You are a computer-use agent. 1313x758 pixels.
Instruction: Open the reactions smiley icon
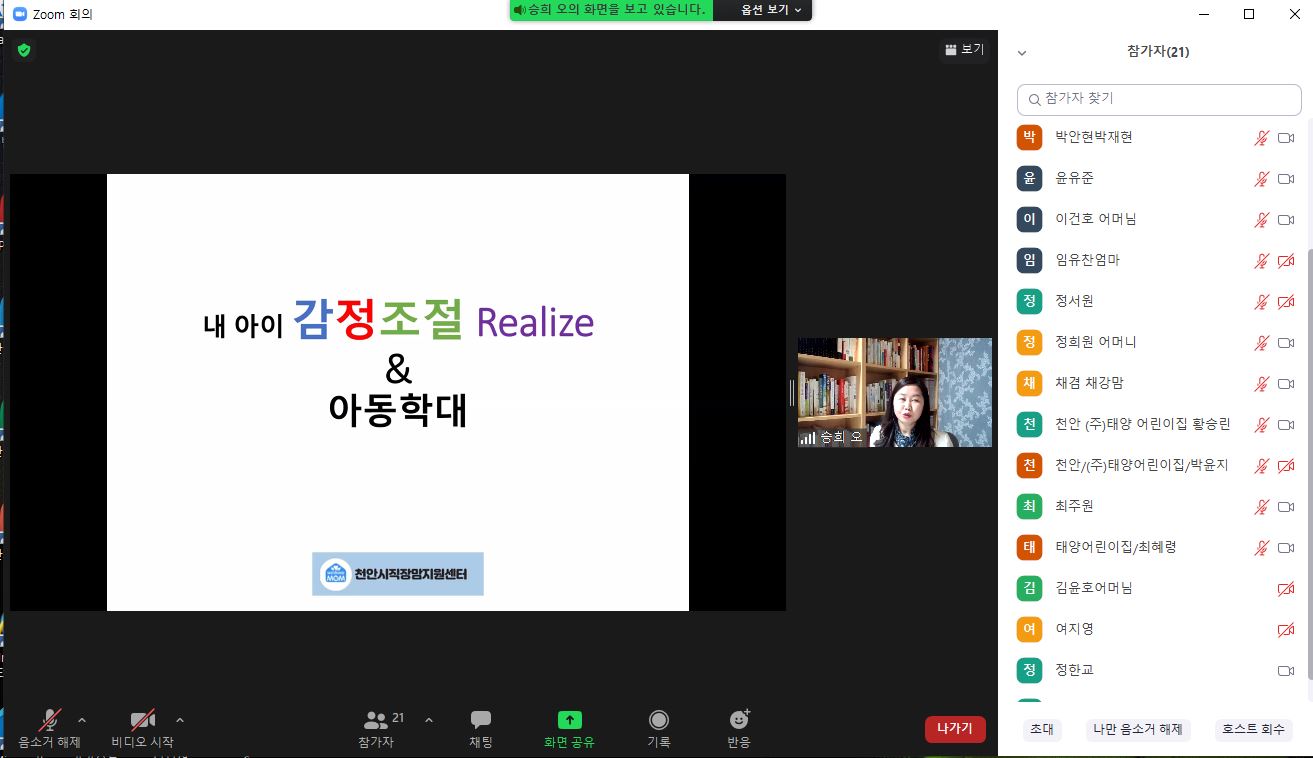click(739, 720)
